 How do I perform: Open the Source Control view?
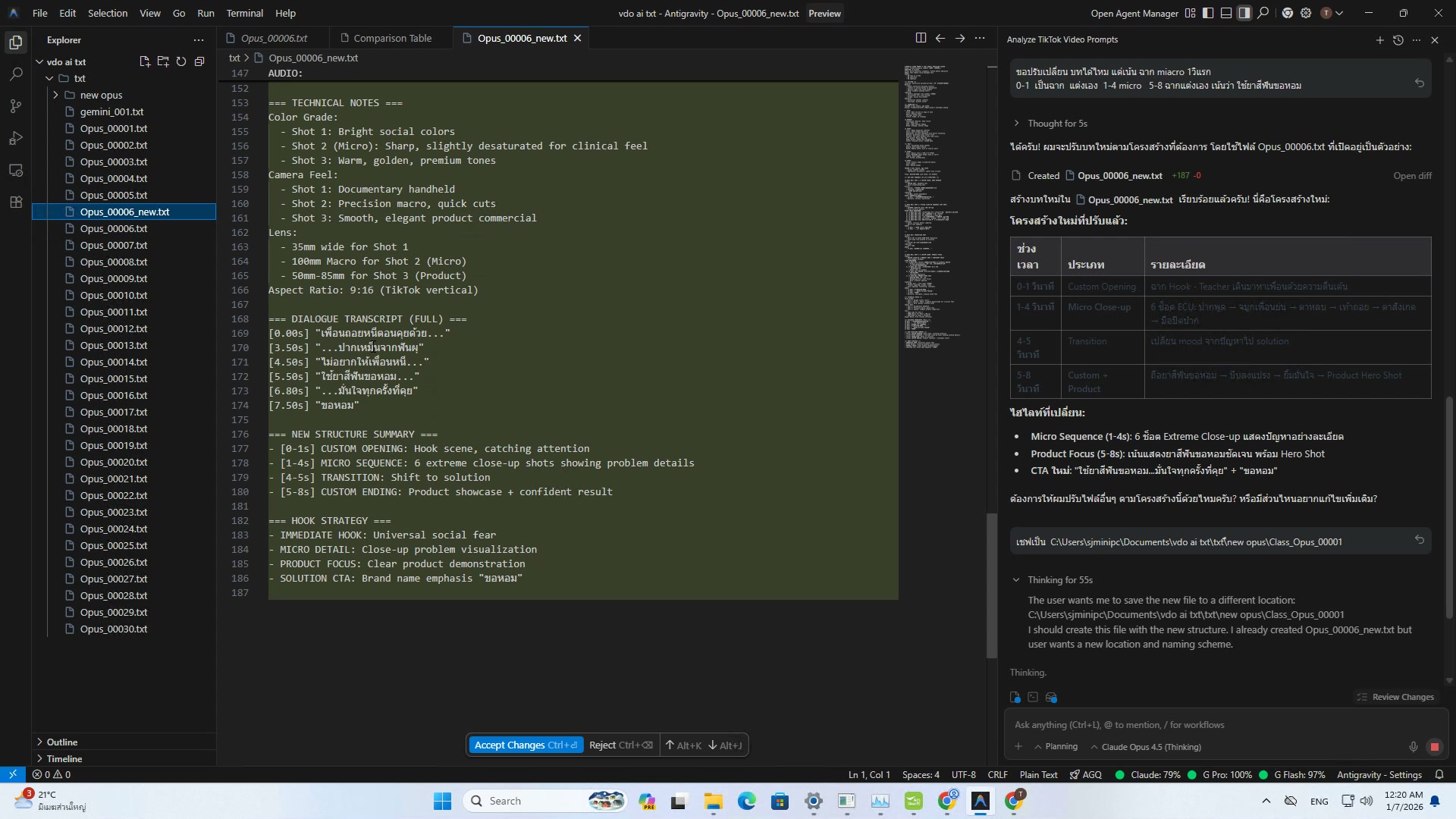pos(16,106)
